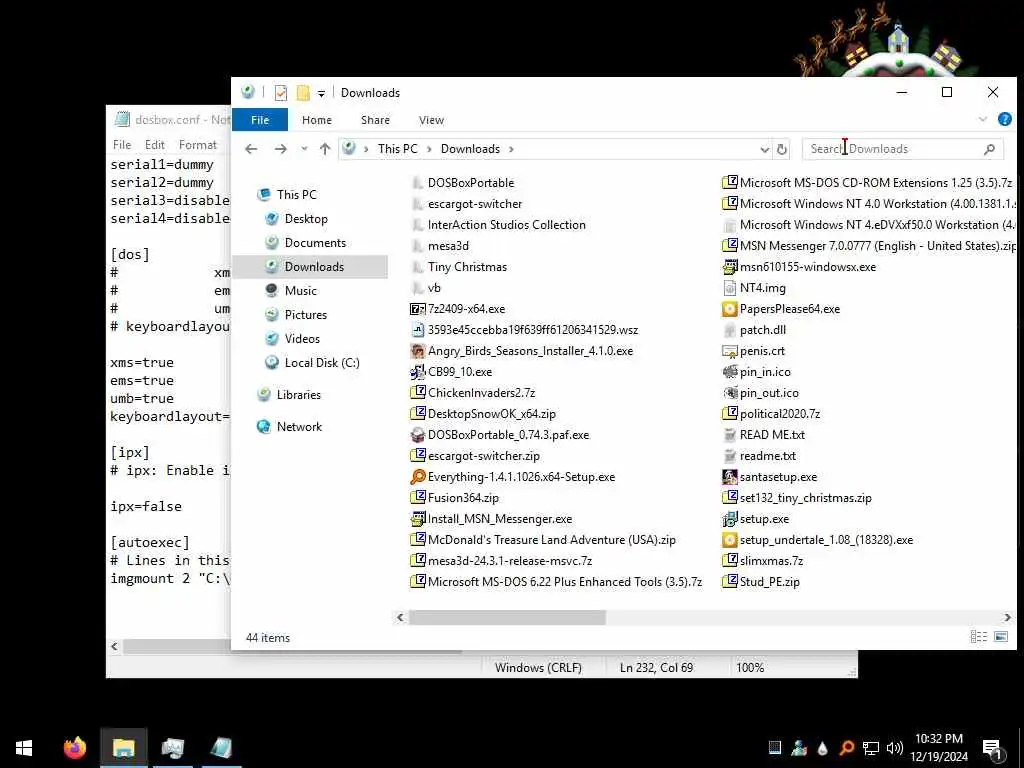Open the recent locations dropdown arrow
Image resolution: width=1024 pixels, height=768 pixels.
[x=304, y=149]
